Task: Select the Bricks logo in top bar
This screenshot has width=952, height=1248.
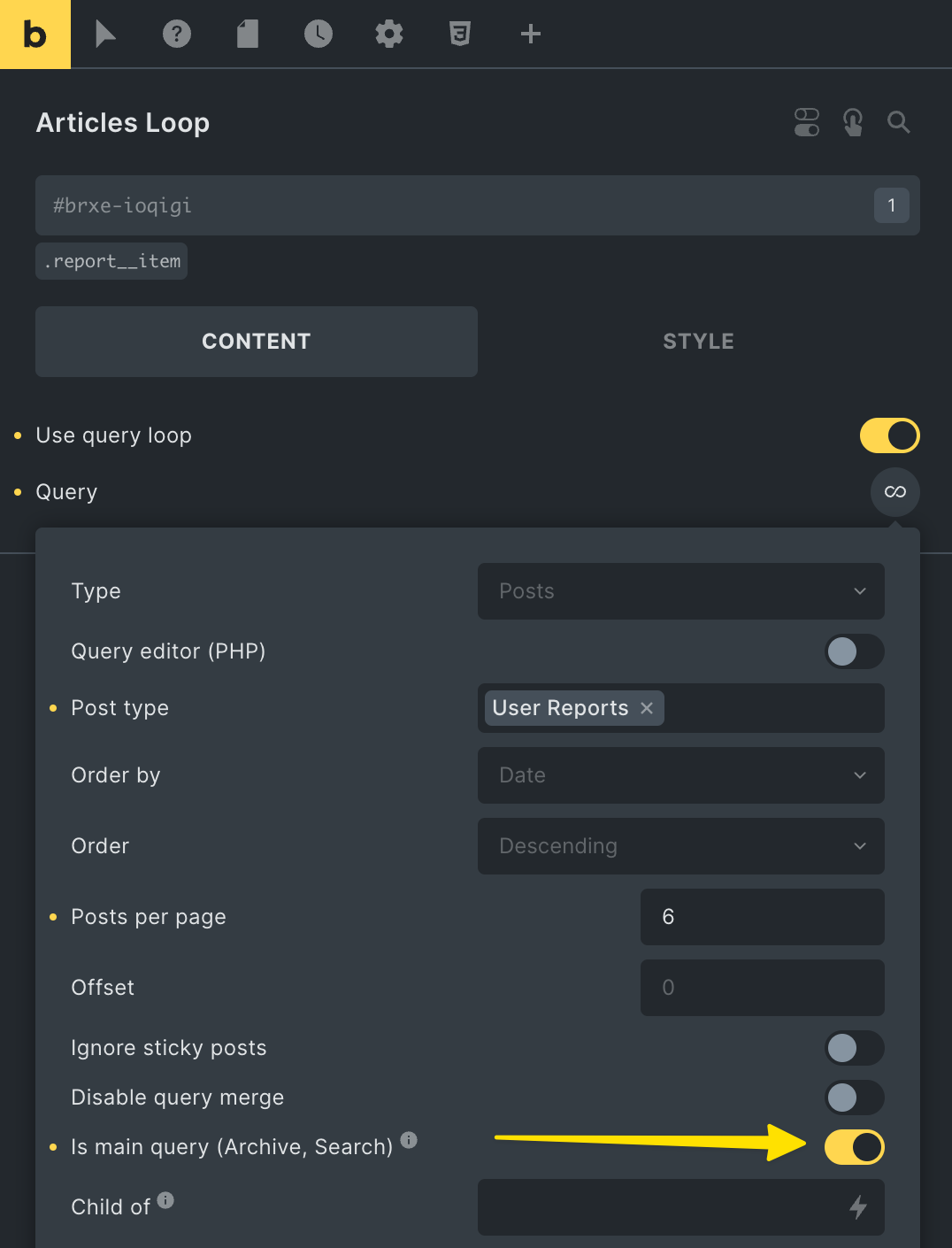Action: coord(35,34)
